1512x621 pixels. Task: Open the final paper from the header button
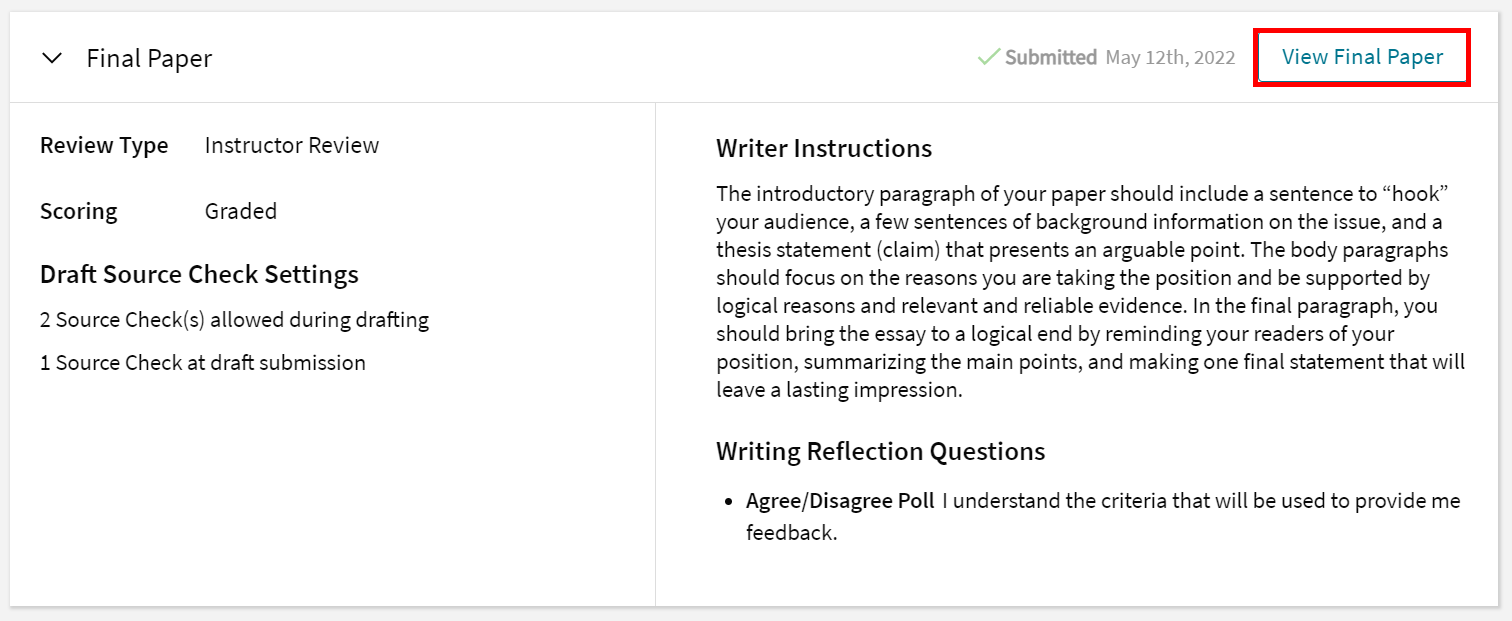click(1361, 57)
